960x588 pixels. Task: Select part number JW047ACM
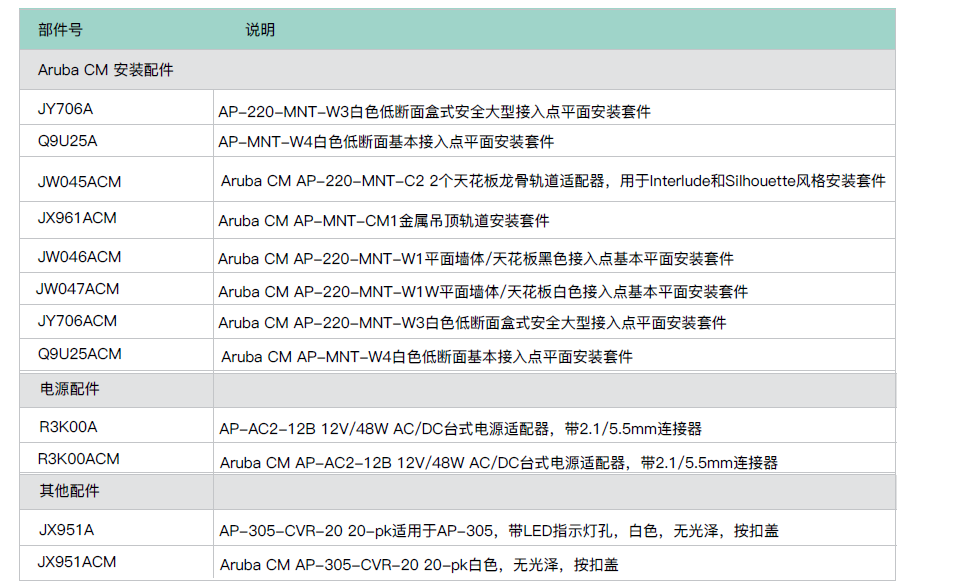78,289
